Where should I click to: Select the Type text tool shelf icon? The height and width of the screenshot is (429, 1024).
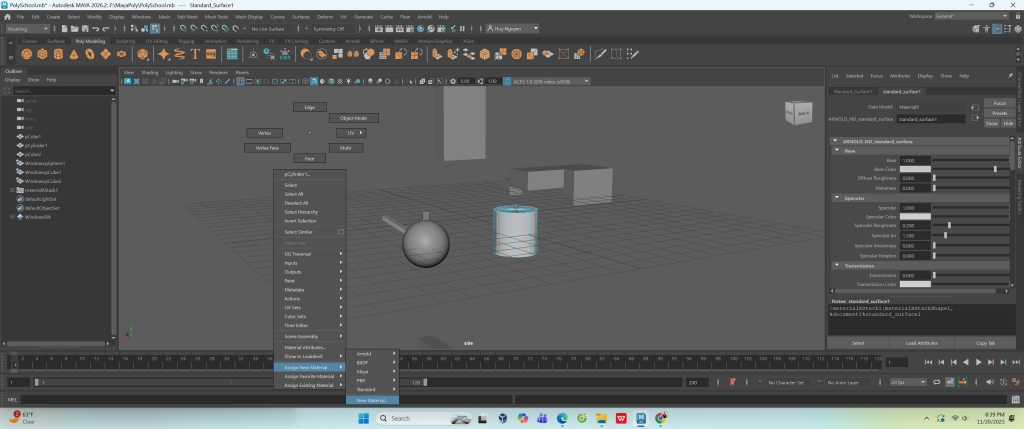(x=196, y=54)
